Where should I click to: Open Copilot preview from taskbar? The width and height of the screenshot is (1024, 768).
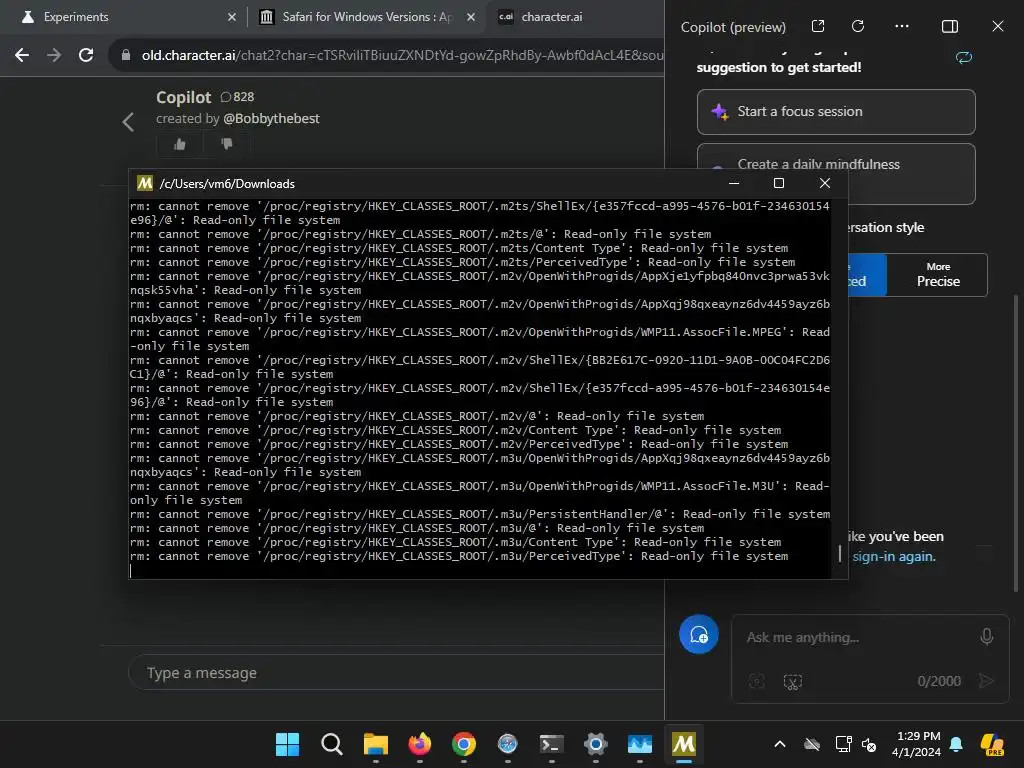pos(992,744)
